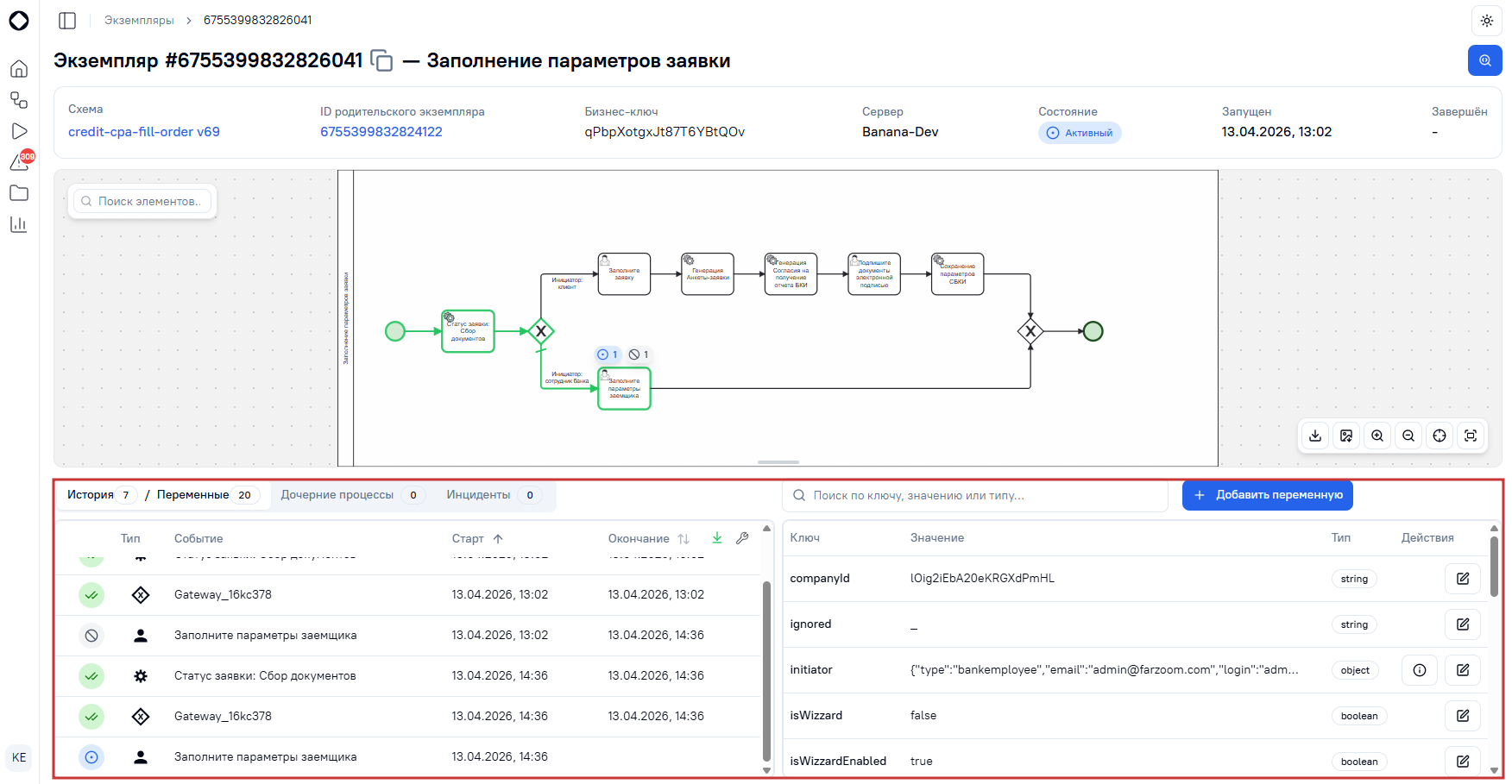Open the bar chart statistics sidebar icon

19,224
